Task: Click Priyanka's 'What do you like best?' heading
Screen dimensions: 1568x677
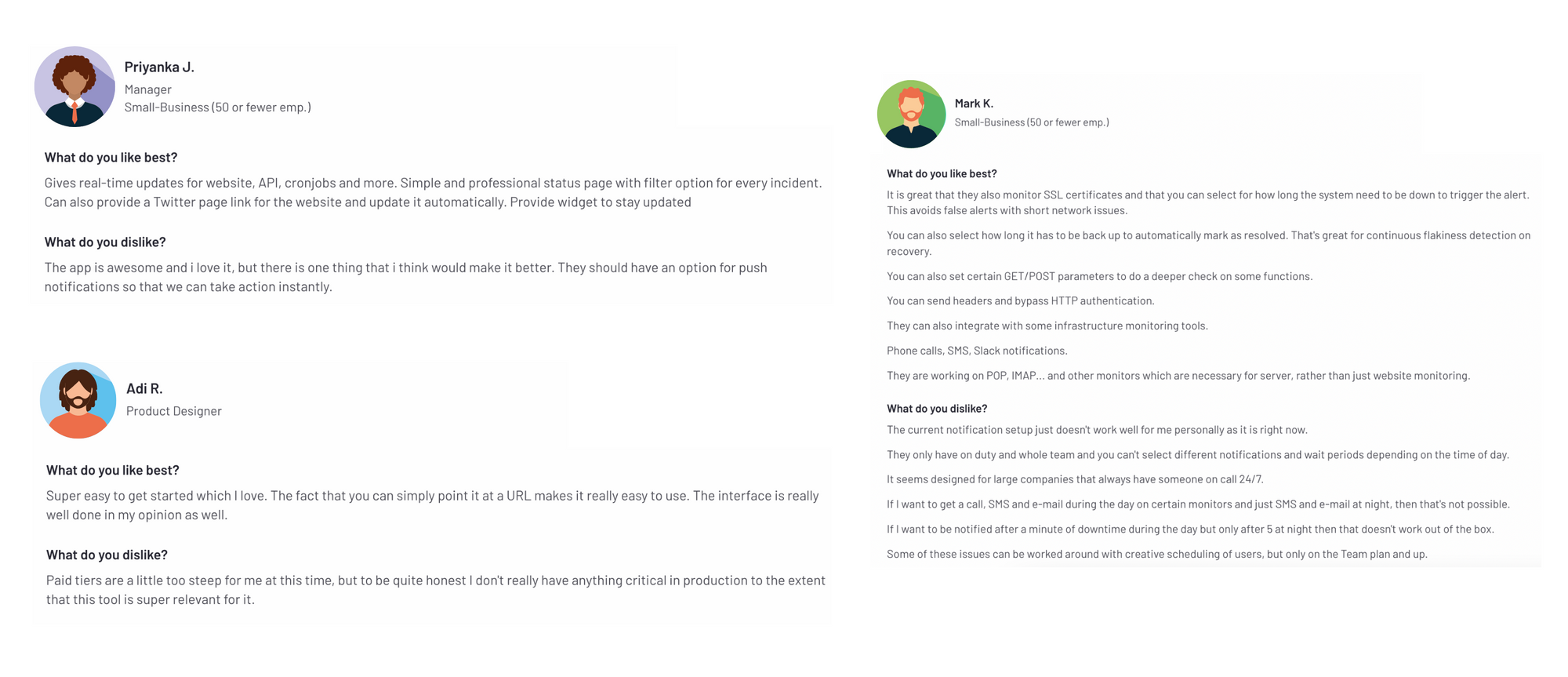Action: point(111,158)
